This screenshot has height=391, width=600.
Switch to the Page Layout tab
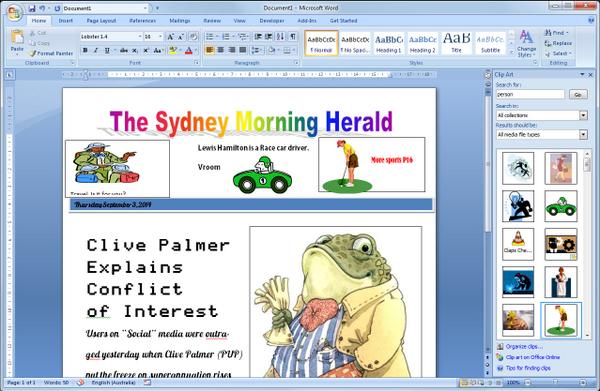coord(101,21)
